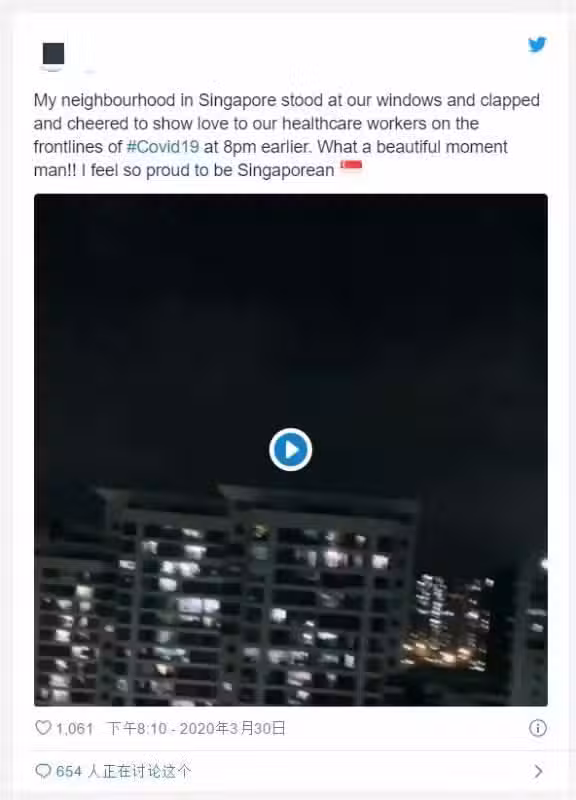Open the 下午8:10 - 2020年3月30日 timestamp link
This screenshot has height=800, width=576.
196,729
